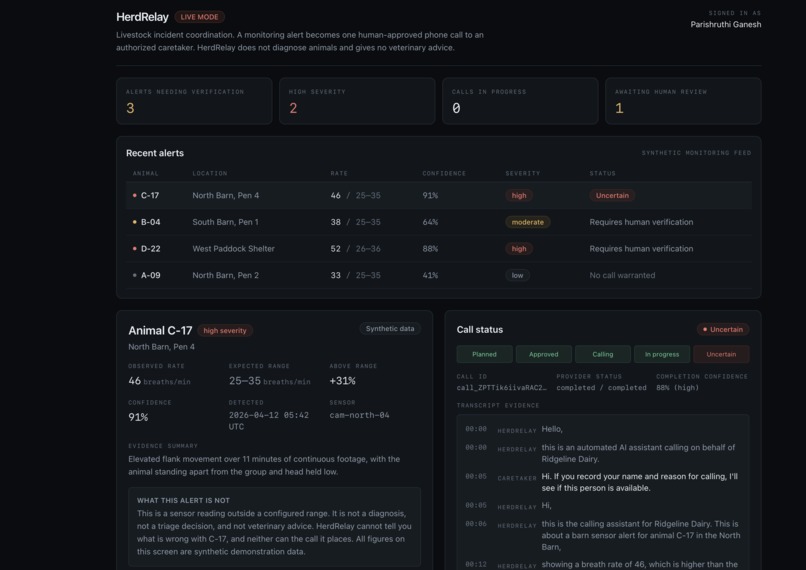The image size is (806, 570).
Task: Select the Uncertain call step
Action: (x=721, y=354)
